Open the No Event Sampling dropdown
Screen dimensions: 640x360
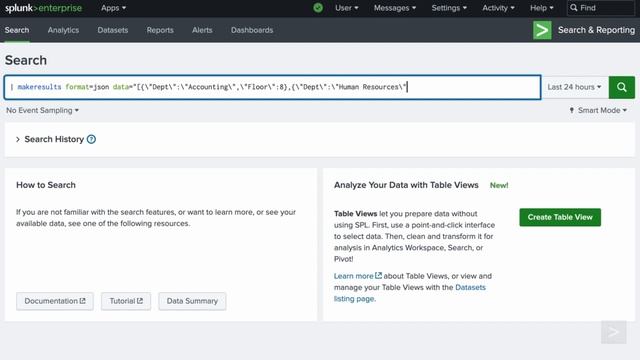point(42,110)
